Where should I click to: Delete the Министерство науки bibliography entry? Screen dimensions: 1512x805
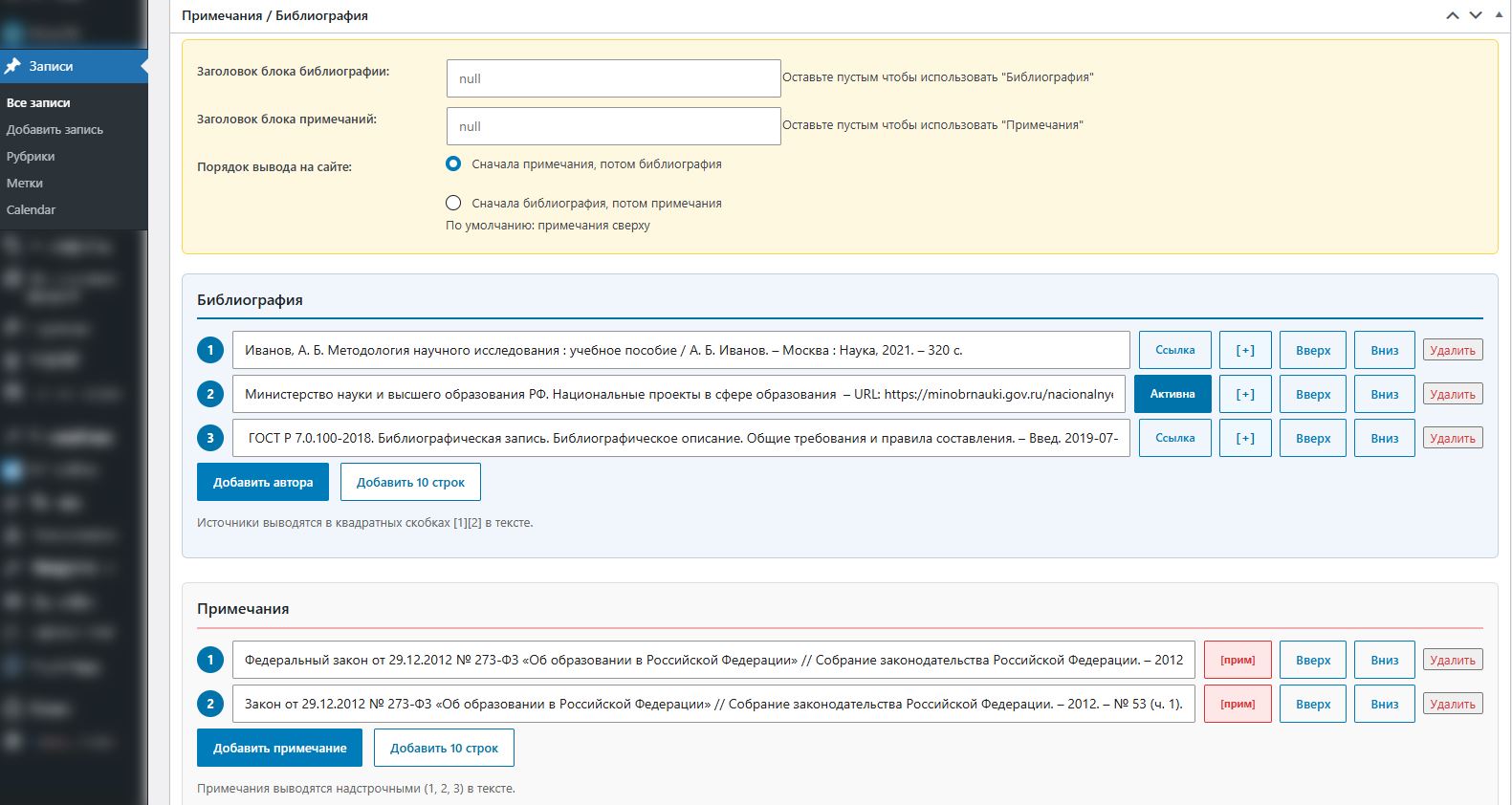pos(1453,394)
